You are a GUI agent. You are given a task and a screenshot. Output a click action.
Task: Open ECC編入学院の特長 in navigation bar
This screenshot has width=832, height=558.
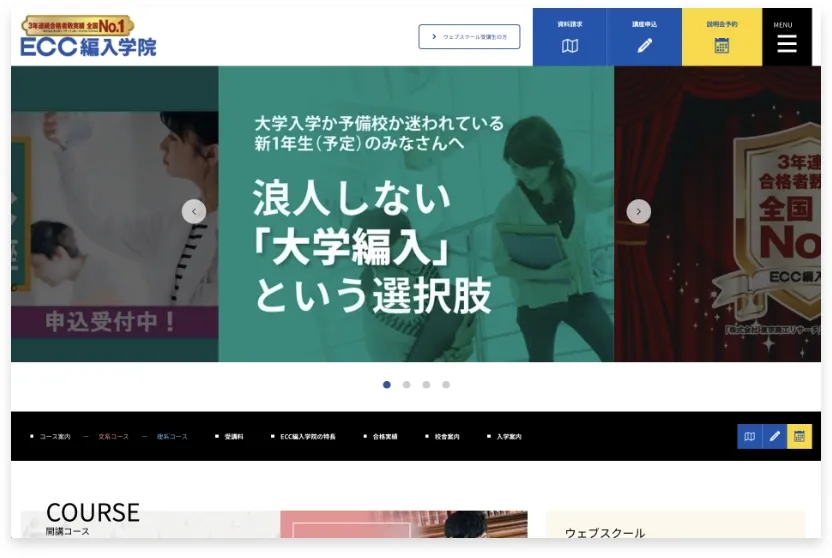308,437
